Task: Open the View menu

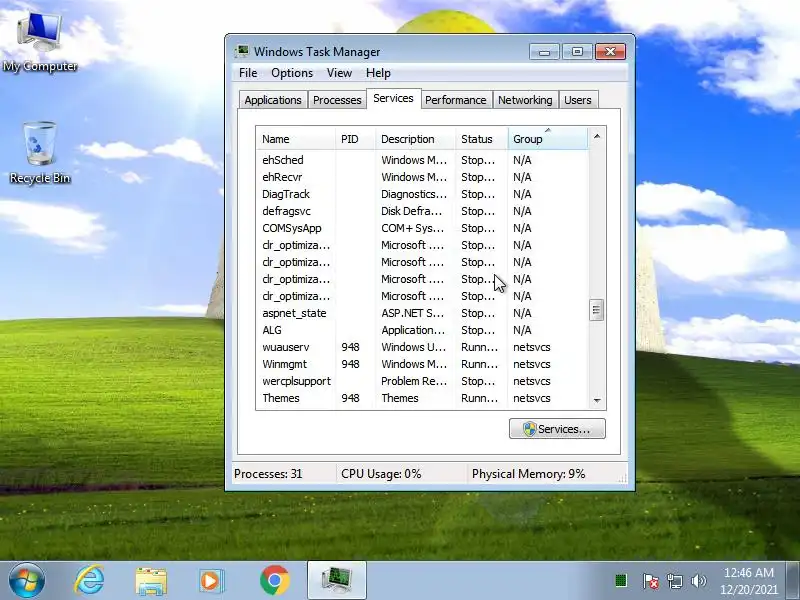Action: [339, 73]
